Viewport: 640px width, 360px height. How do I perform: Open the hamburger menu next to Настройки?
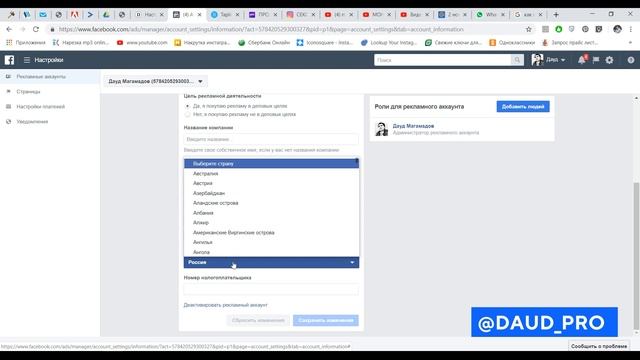[x=27, y=60]
